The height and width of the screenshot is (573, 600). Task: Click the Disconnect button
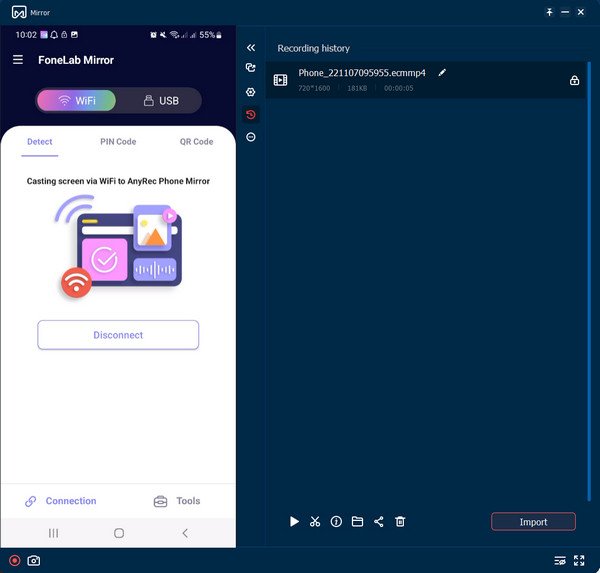pyautogui.click(x=118, y=335)
